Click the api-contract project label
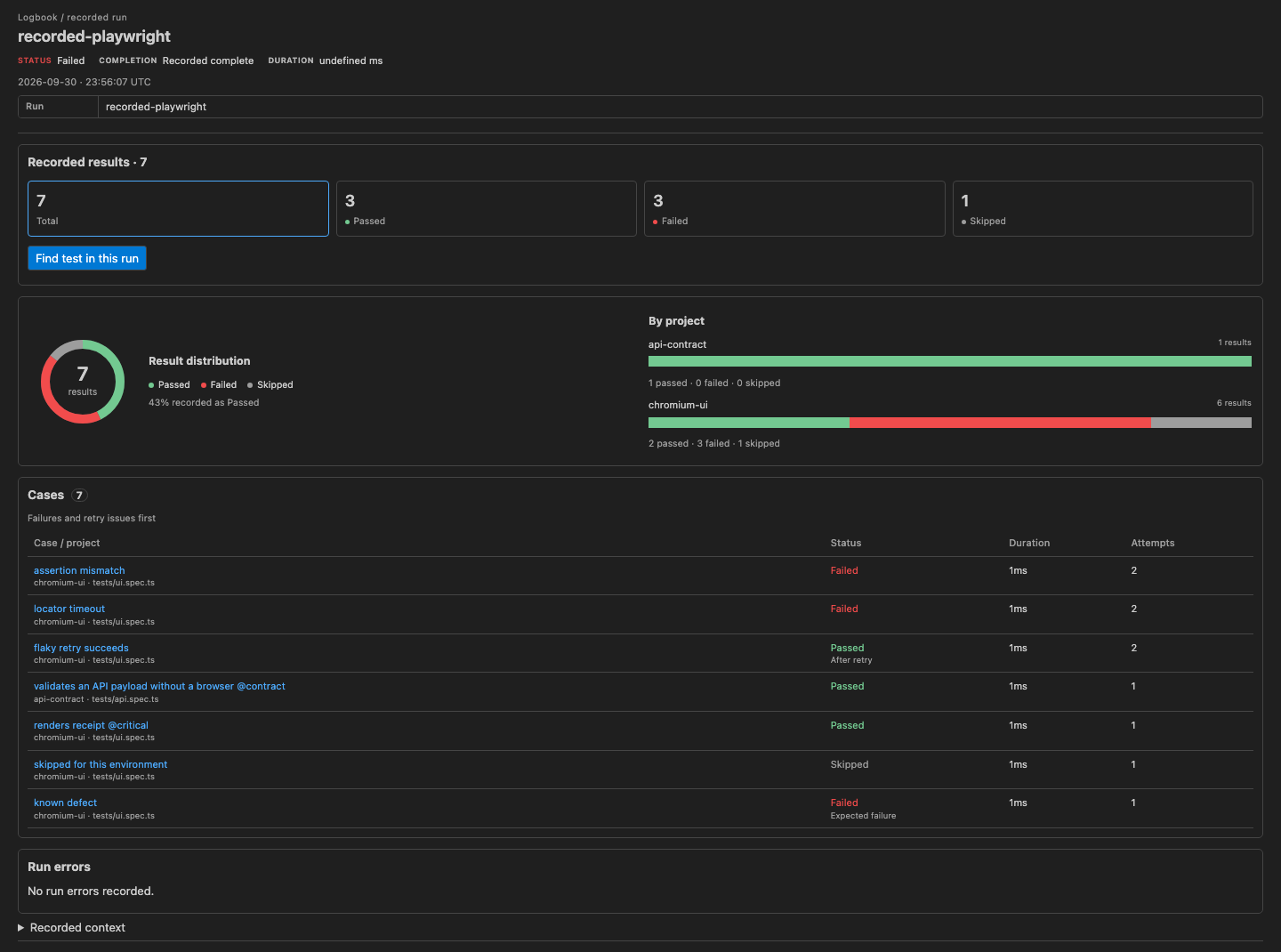1281x952 pixels. 678,344
